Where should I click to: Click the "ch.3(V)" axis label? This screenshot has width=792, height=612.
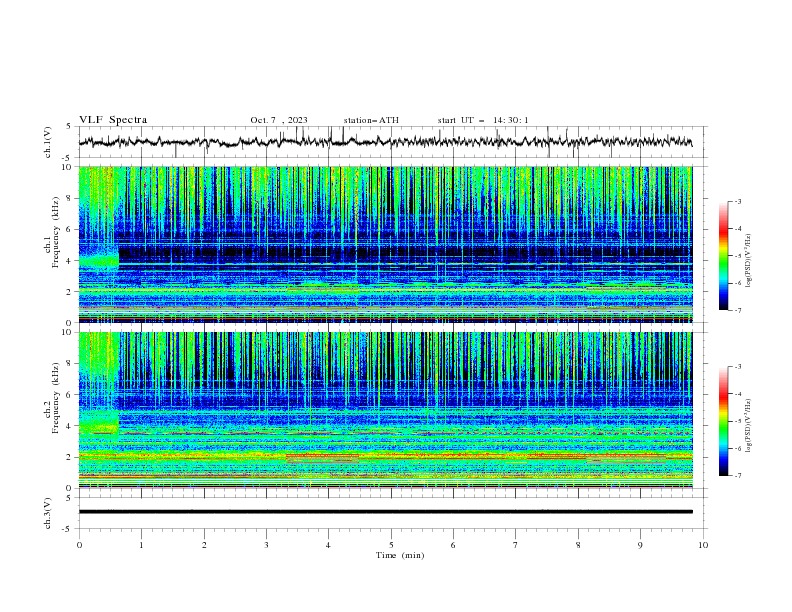[48, 513]
